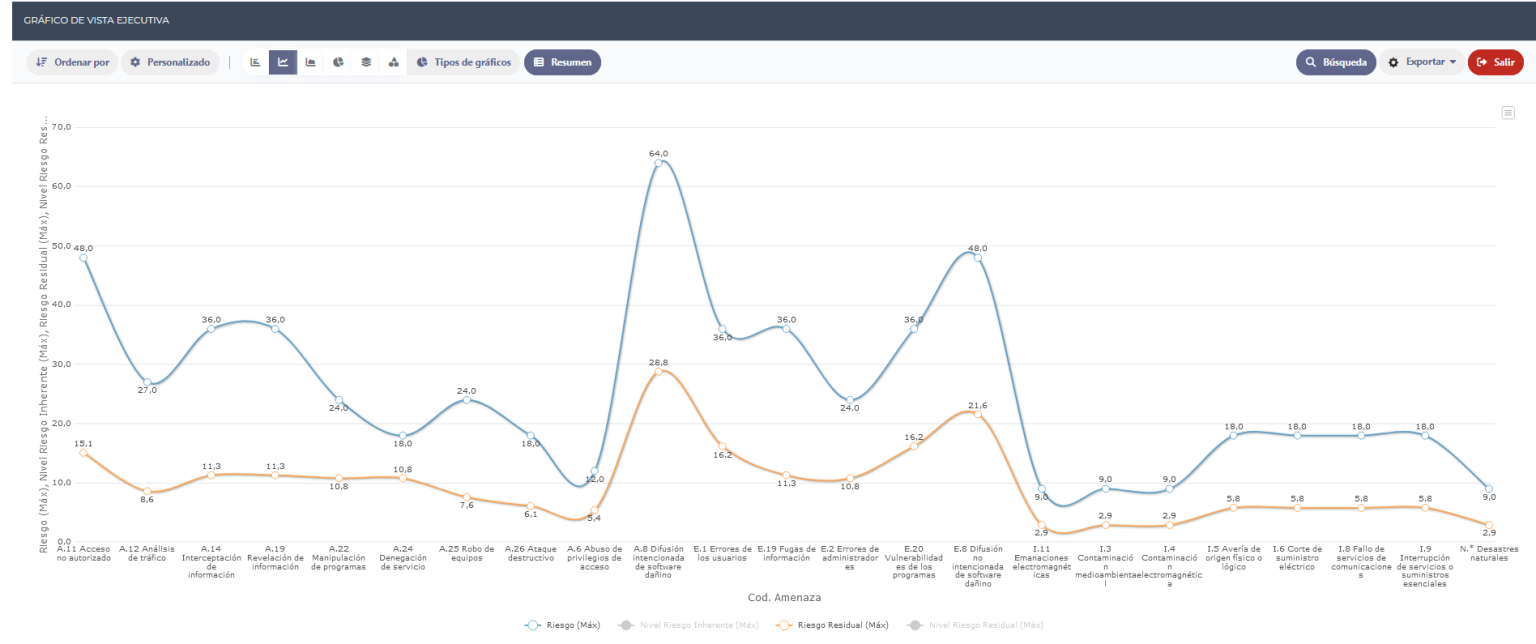Screen dimensions: 1536x644
Task: Select the bar chart type icon
Action: pos(255,62)
